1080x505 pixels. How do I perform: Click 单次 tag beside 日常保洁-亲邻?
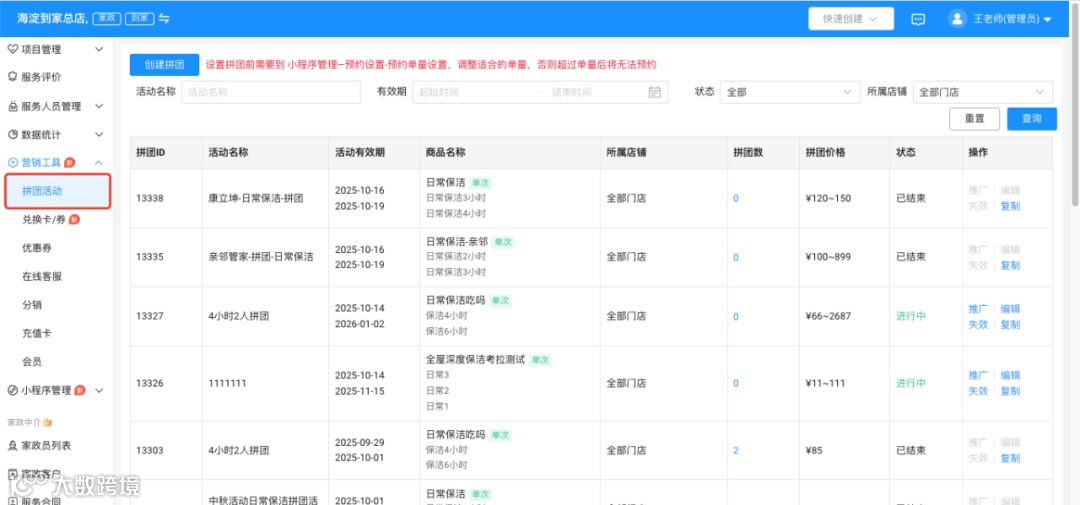pos(503,242)
